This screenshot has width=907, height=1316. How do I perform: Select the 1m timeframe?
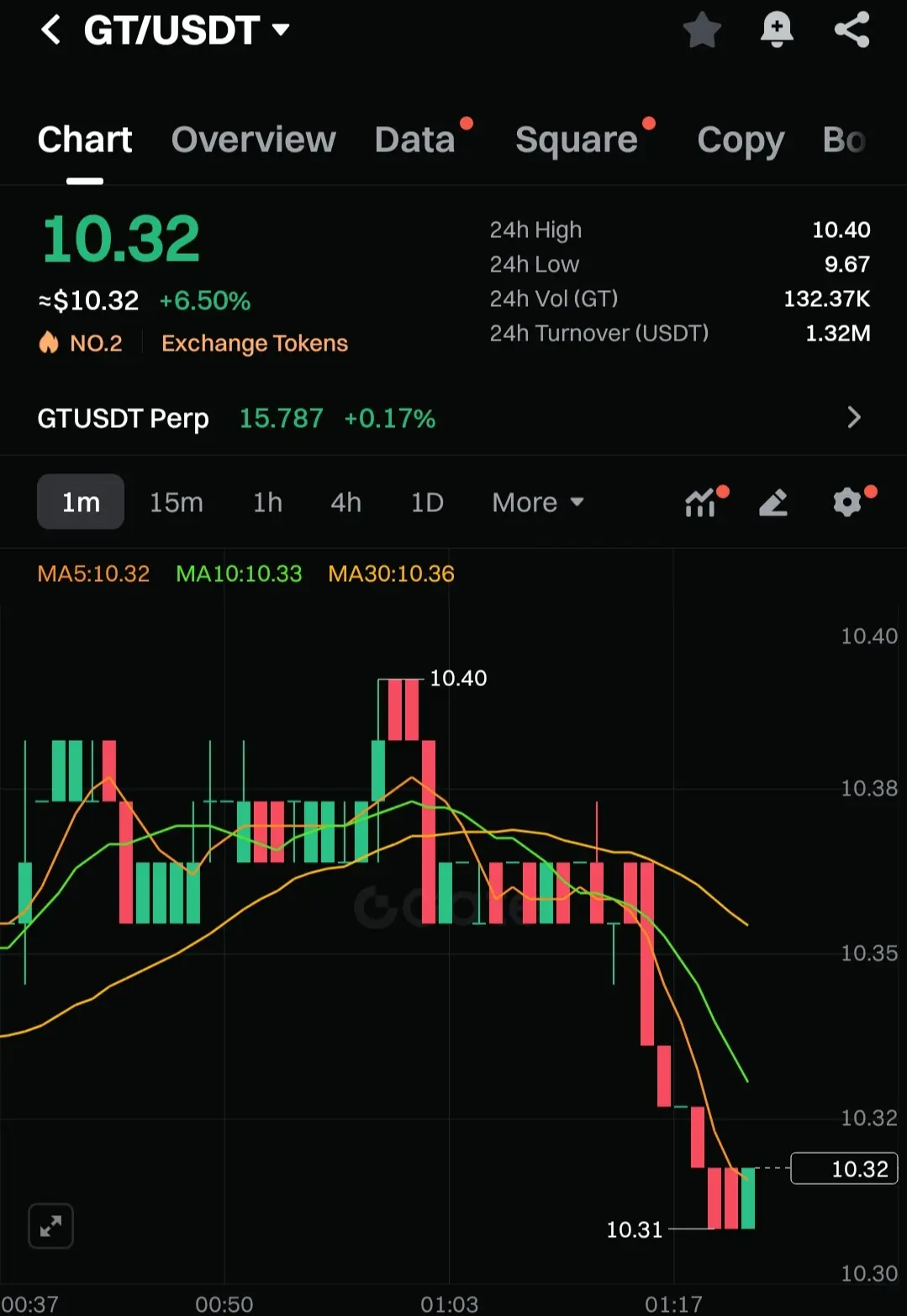(81, 502)
